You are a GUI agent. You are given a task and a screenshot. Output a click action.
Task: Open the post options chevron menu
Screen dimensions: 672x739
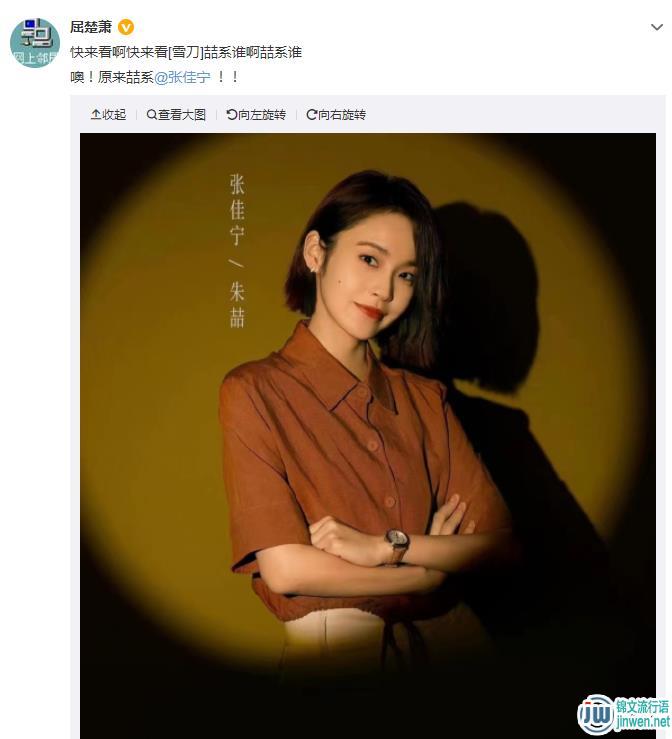pyautogui.click(x=656, y=27)
